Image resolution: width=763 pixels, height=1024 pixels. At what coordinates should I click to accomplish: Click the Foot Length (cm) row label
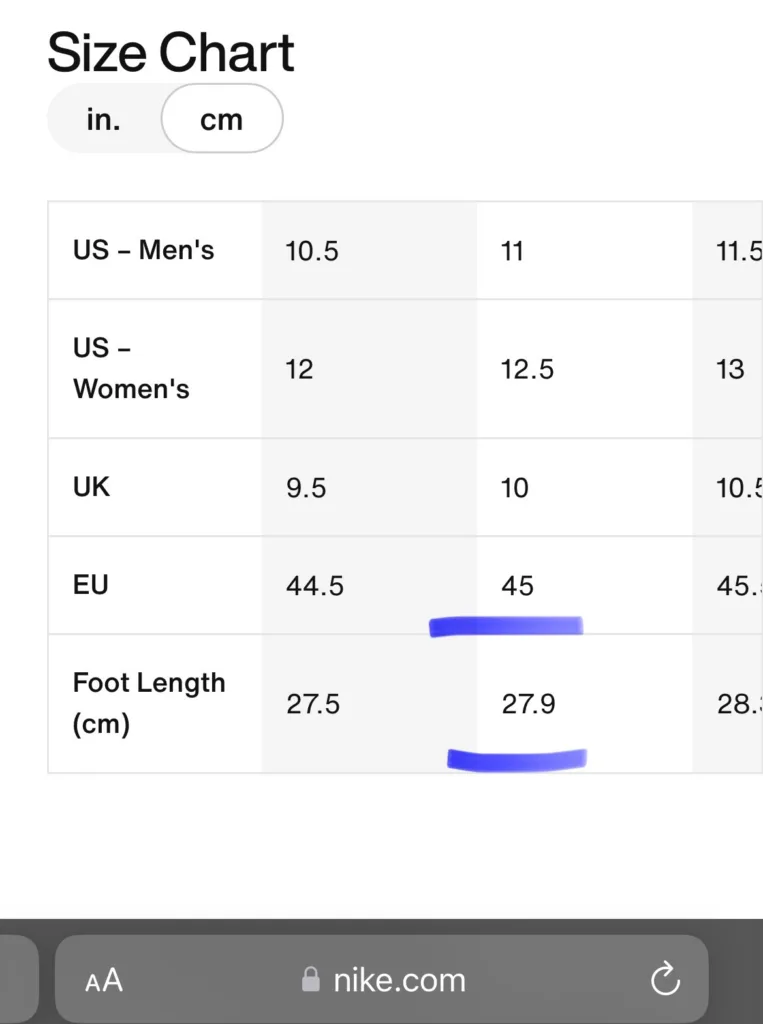(x=149, y=703)
